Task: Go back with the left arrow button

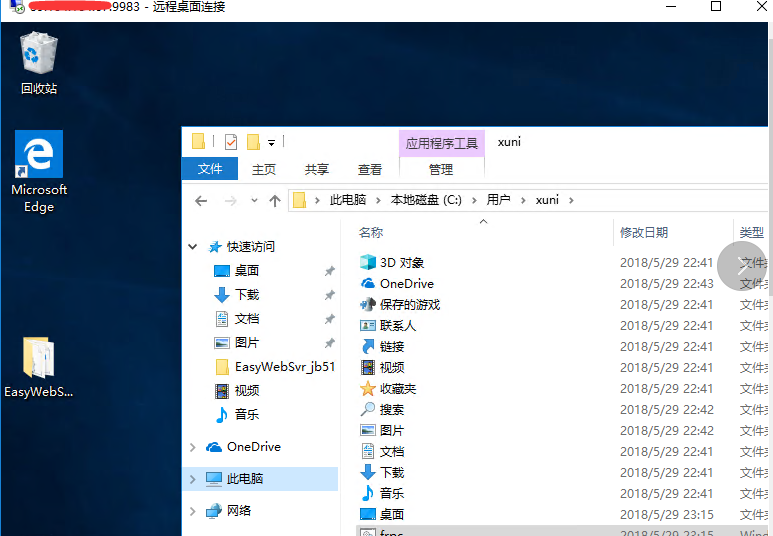Action: [x=201, y=200]
